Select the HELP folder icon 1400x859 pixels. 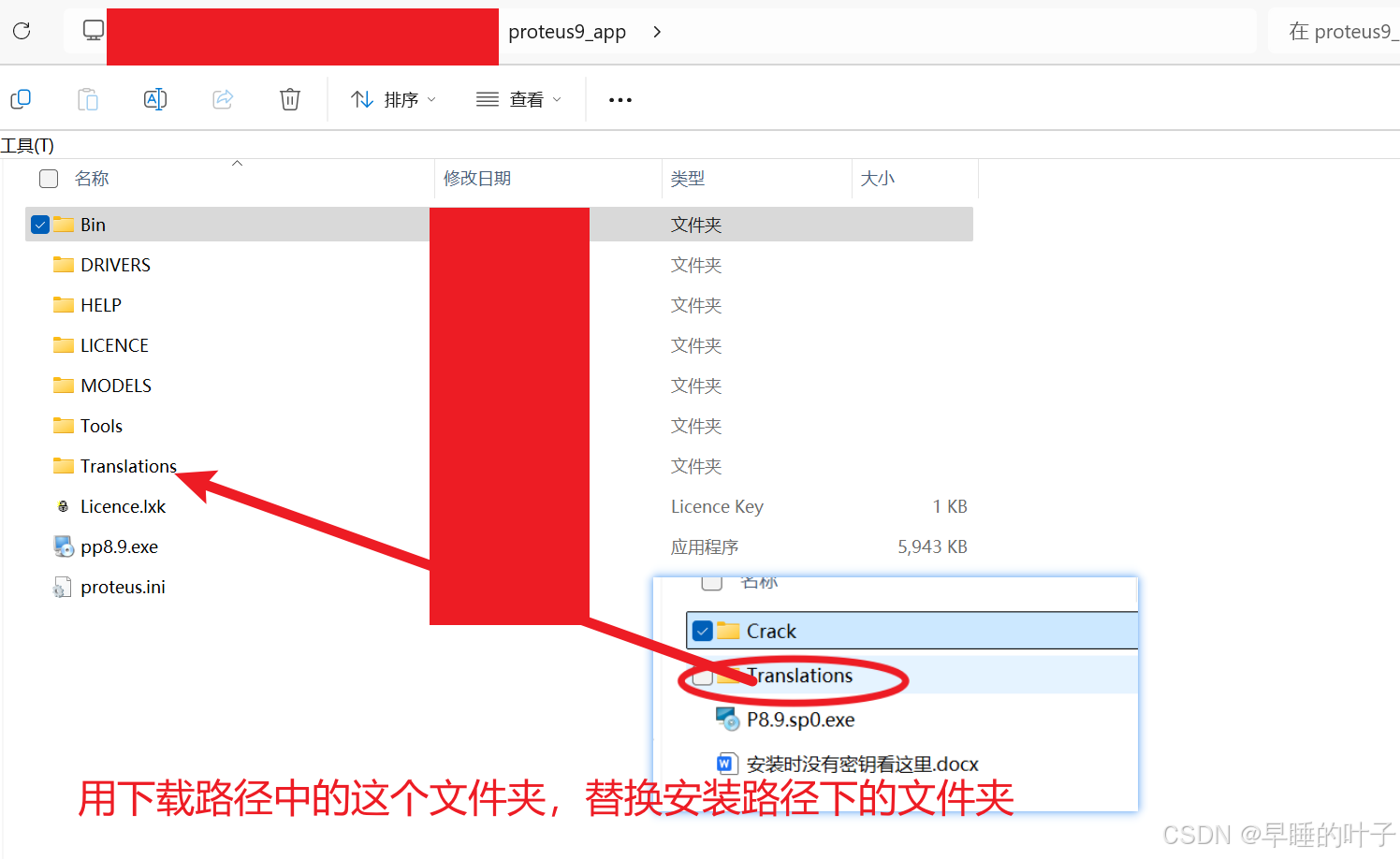[x=64, y=305]
